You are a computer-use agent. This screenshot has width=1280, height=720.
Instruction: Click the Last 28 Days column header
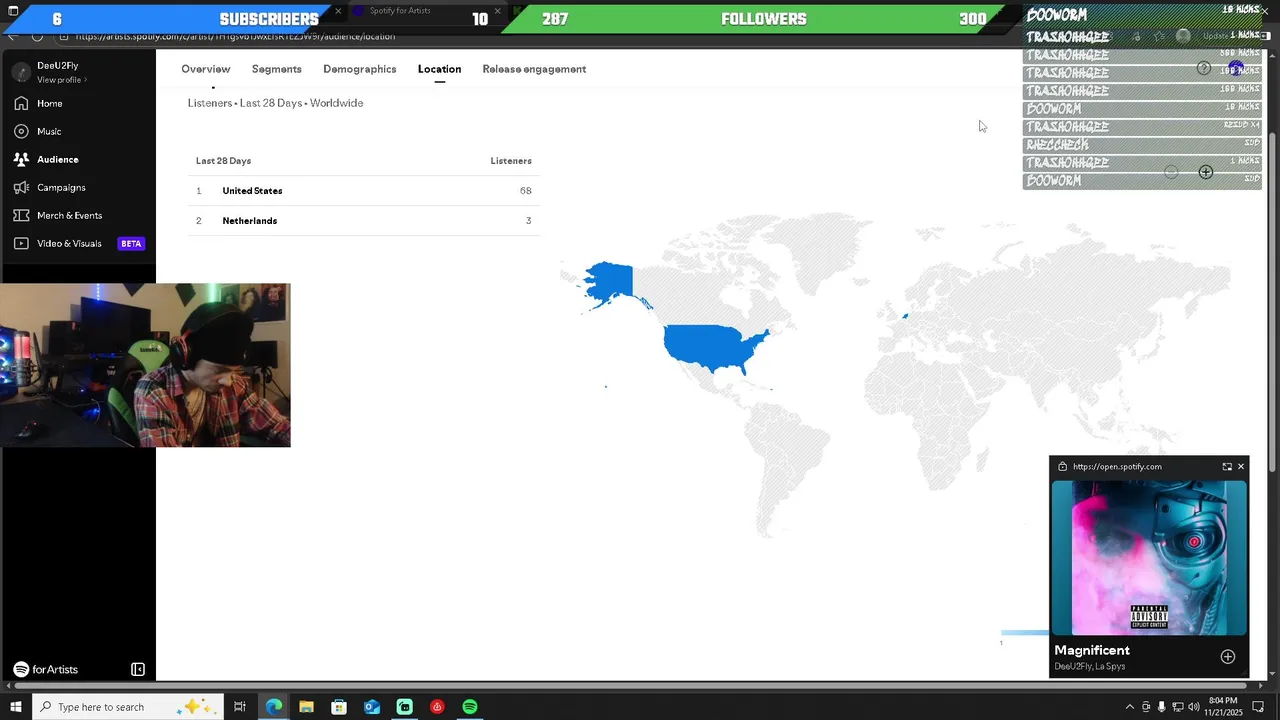(x=223, y=161)
